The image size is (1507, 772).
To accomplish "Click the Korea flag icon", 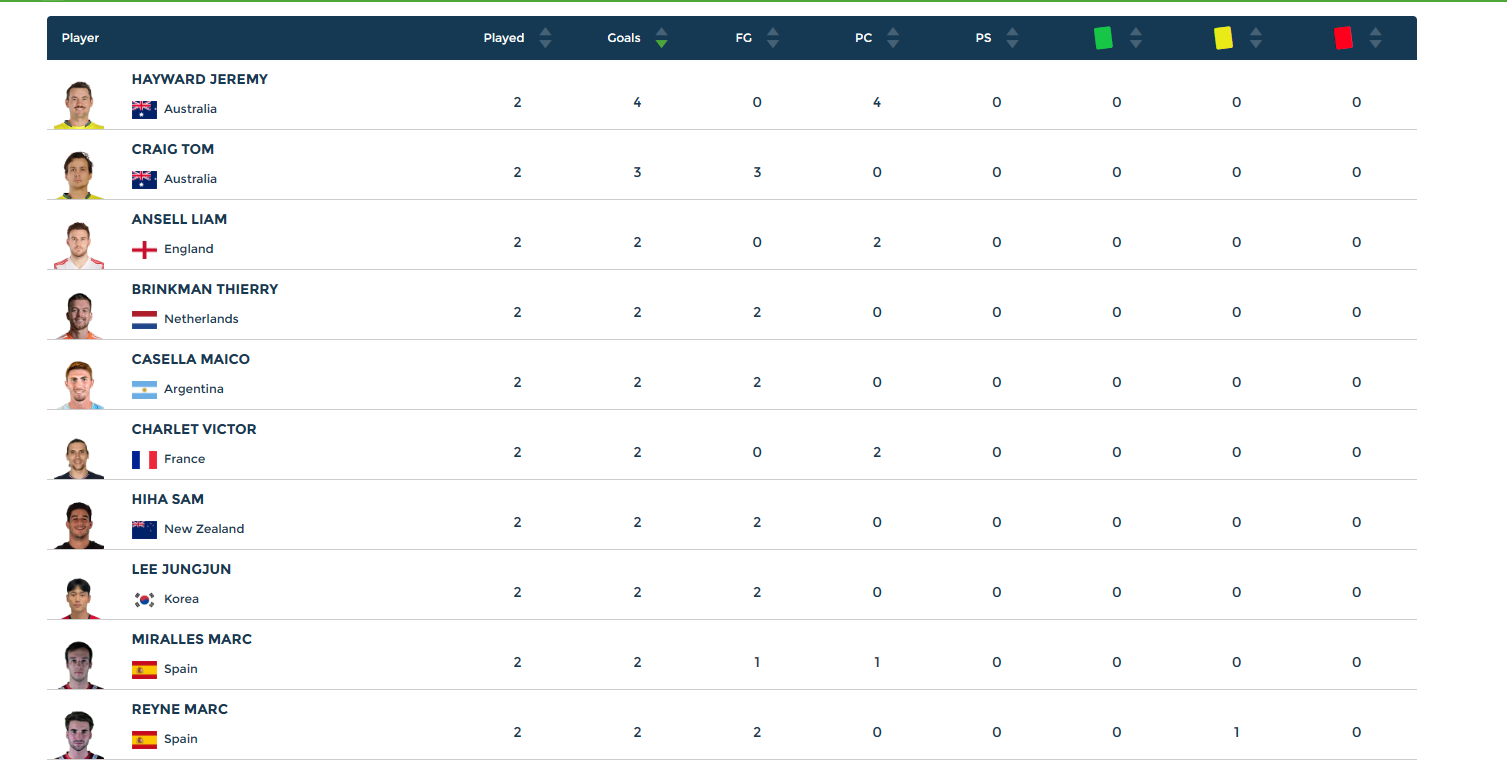I will tap(144, 599).
